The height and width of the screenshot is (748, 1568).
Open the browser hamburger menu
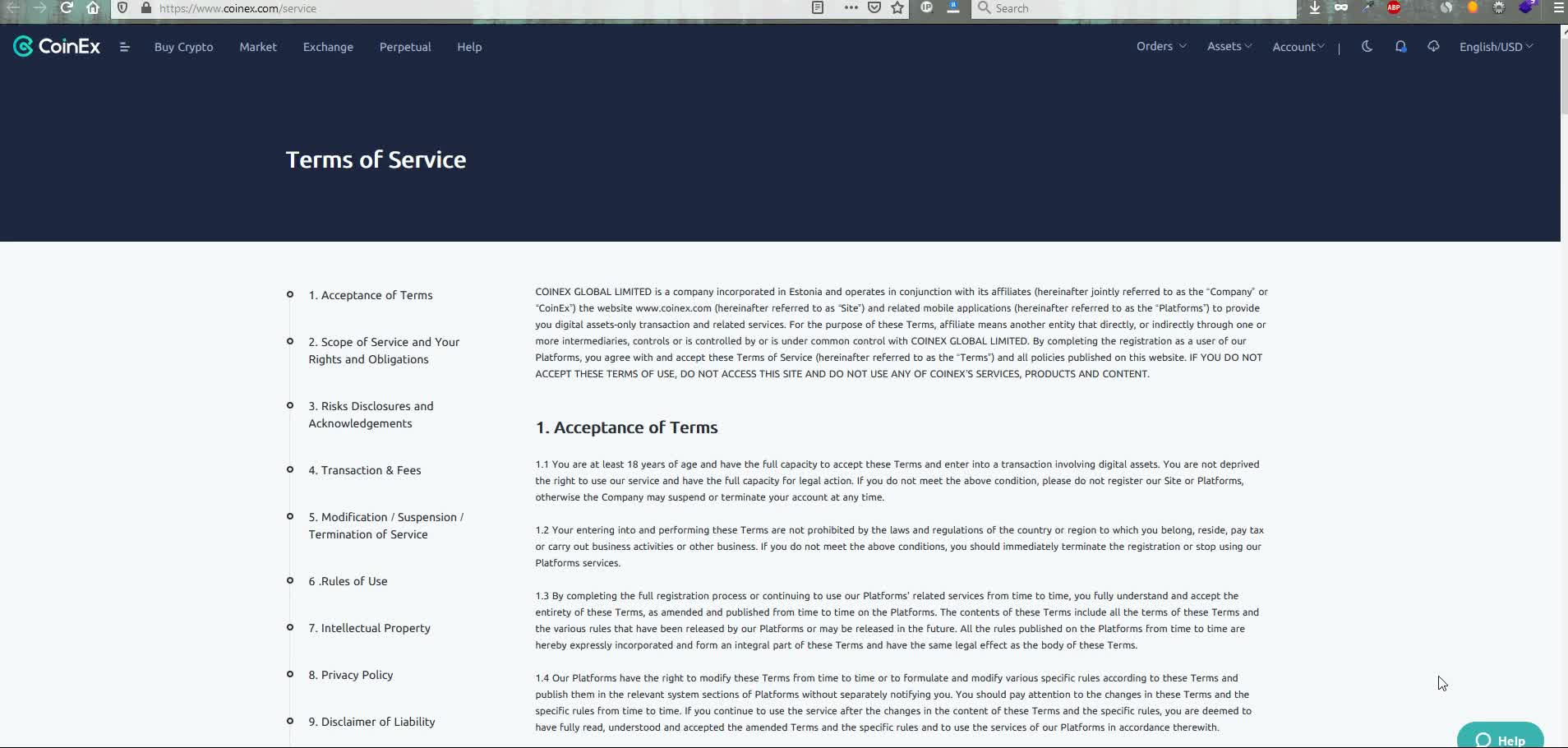pyautogui.click(x=1558, y=8)
